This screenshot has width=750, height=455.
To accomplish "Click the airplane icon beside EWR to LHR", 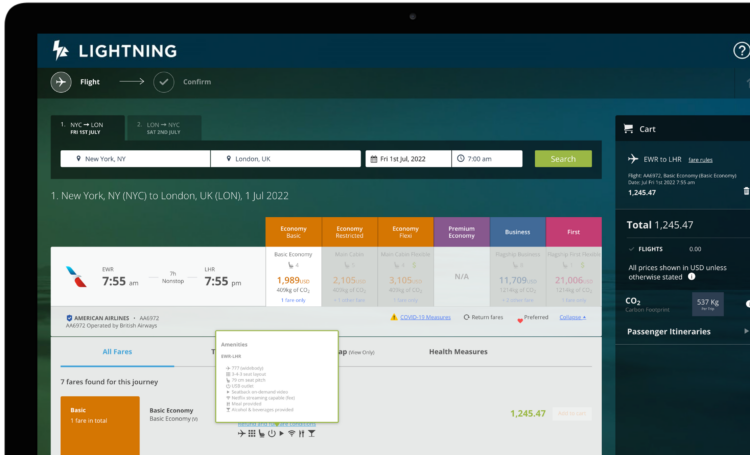I will pos(633,159).
